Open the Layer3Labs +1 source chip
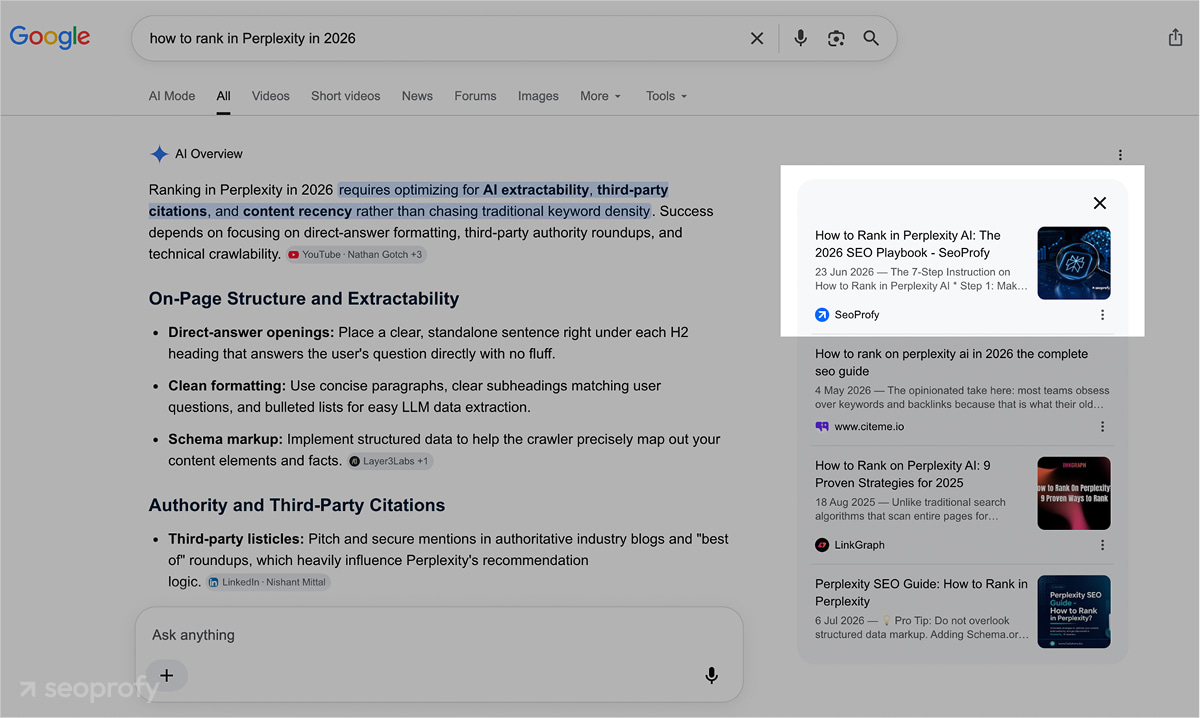This screenshot has height=718, width=1200. pyautogui.click(x=390, y=461)
